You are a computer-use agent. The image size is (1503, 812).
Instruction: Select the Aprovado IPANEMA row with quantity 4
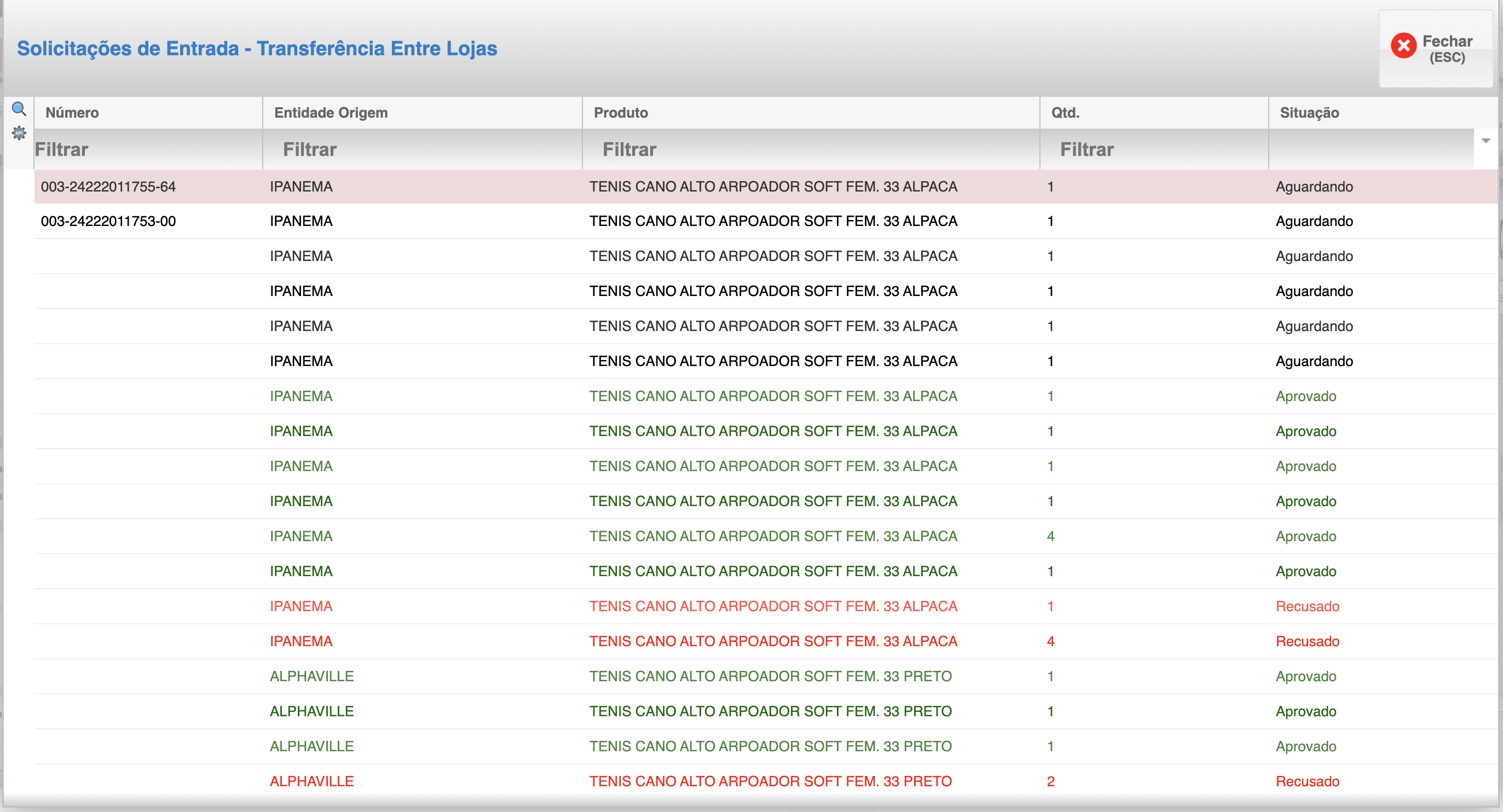(x=772, y=536)
